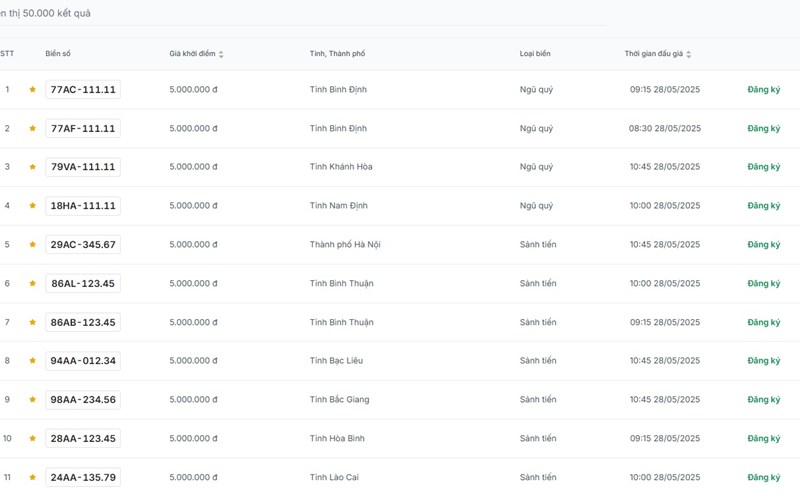
Task: Click Đăng ký for Tỉnh Bạc Liêu row
Action: click(x=763, y=361)
